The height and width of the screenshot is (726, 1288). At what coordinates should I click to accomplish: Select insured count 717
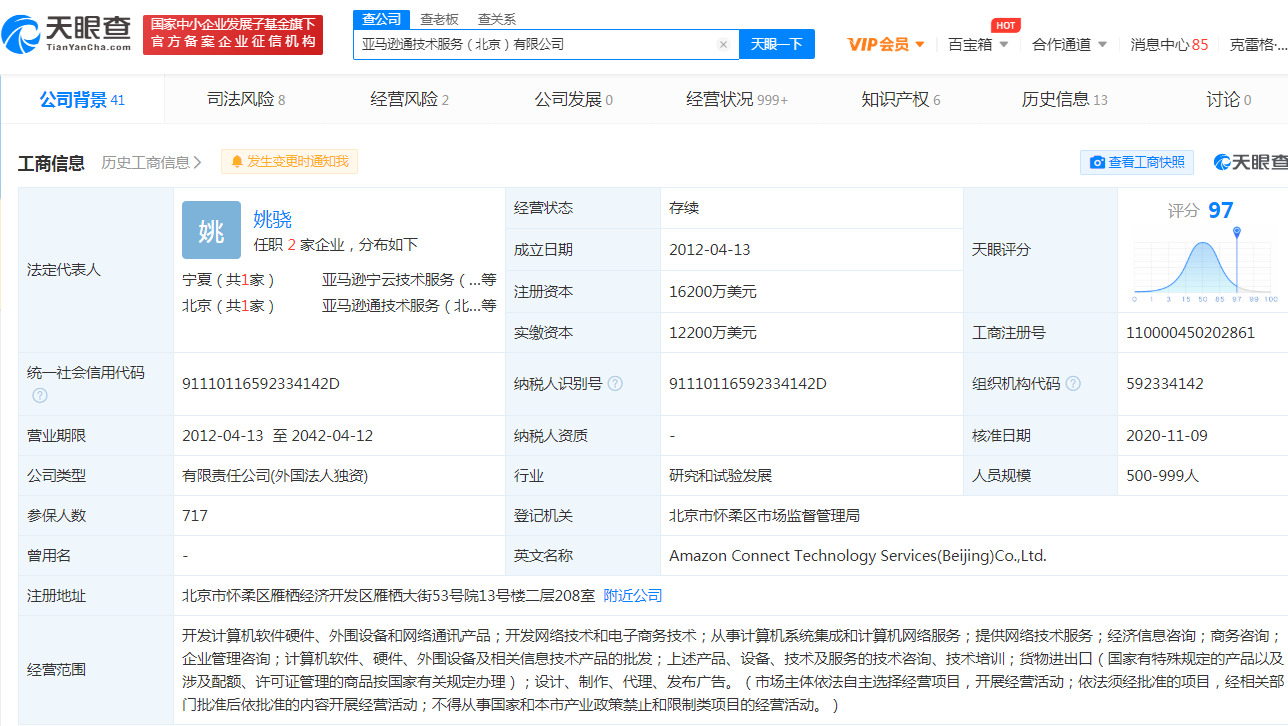[195, 515]
